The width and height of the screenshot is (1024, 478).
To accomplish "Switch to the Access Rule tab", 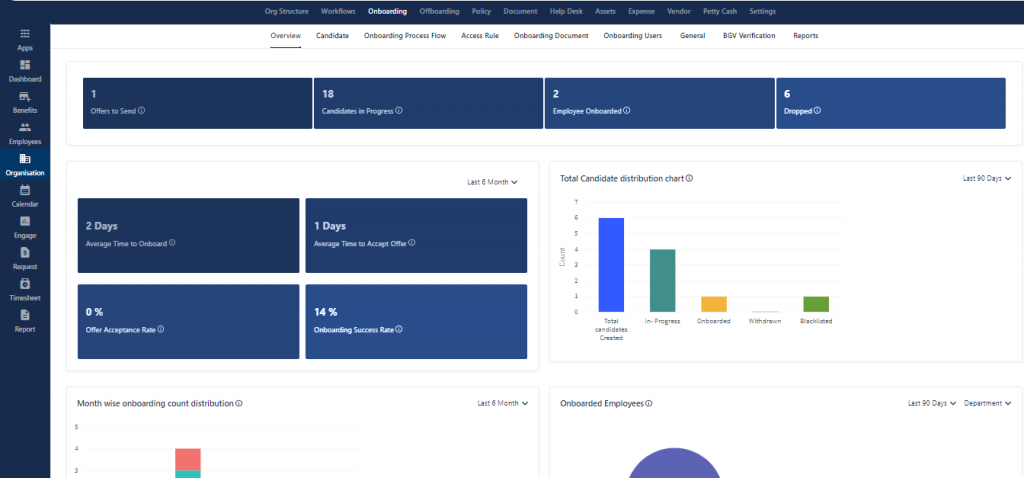I will [x=480, y=36].
